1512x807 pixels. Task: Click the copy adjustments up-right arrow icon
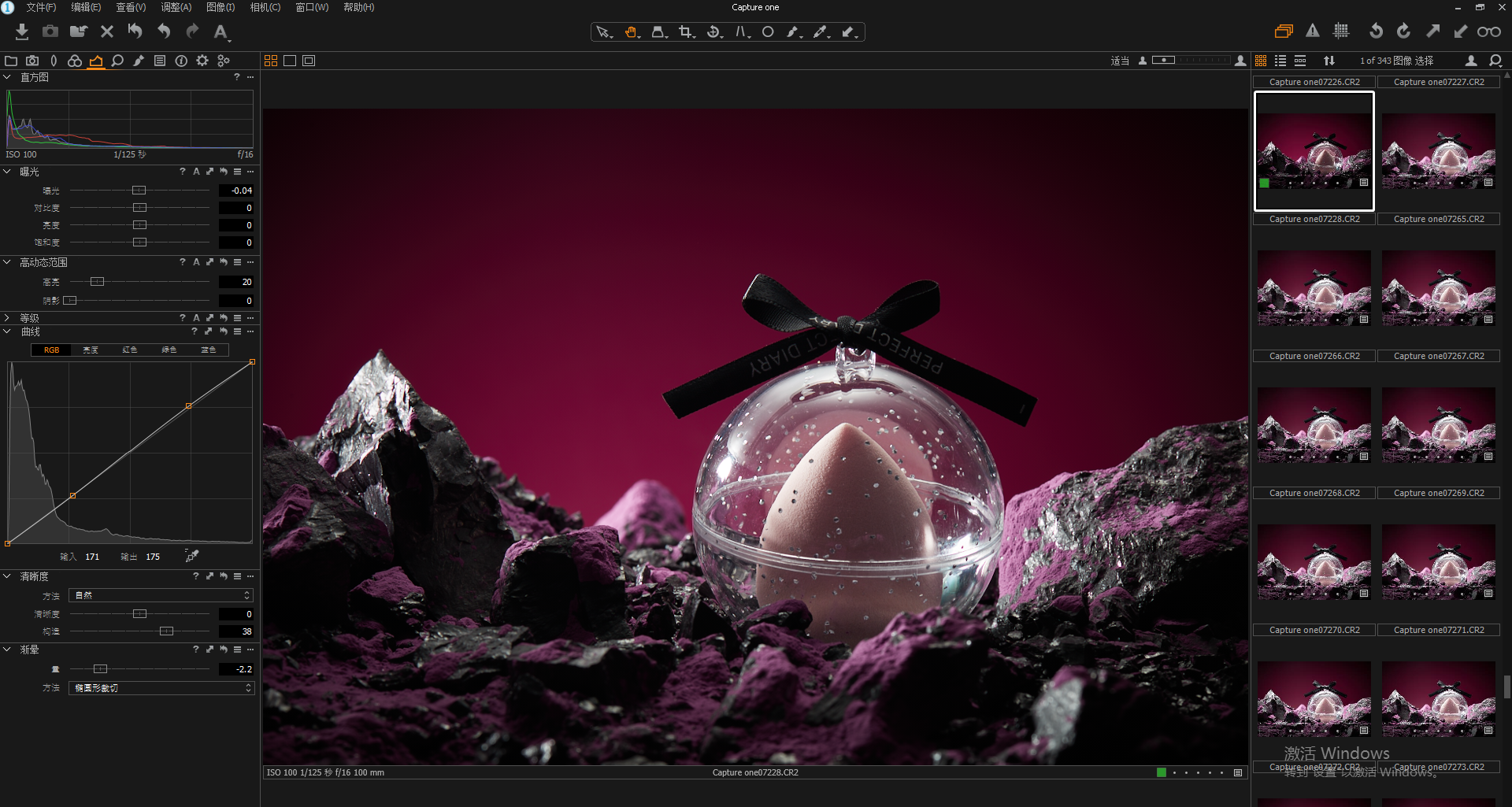[x=1432, y=31]
